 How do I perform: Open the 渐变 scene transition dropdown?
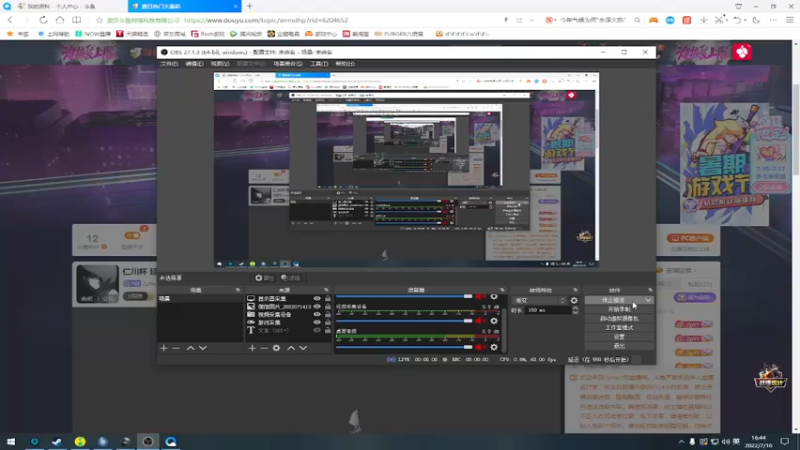(x=540, y=301)
